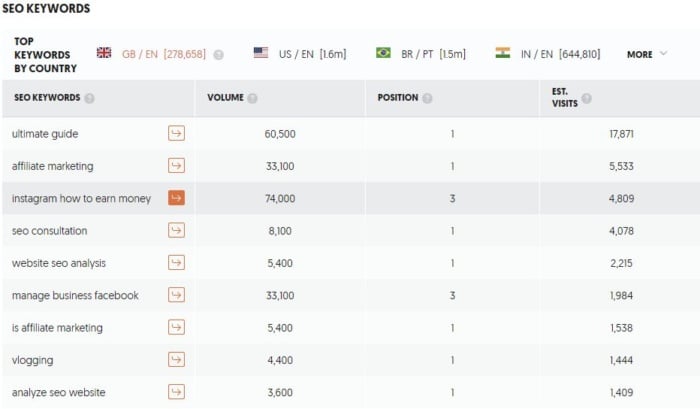Switch to the US / EN country tab

[x=300, y=54]
